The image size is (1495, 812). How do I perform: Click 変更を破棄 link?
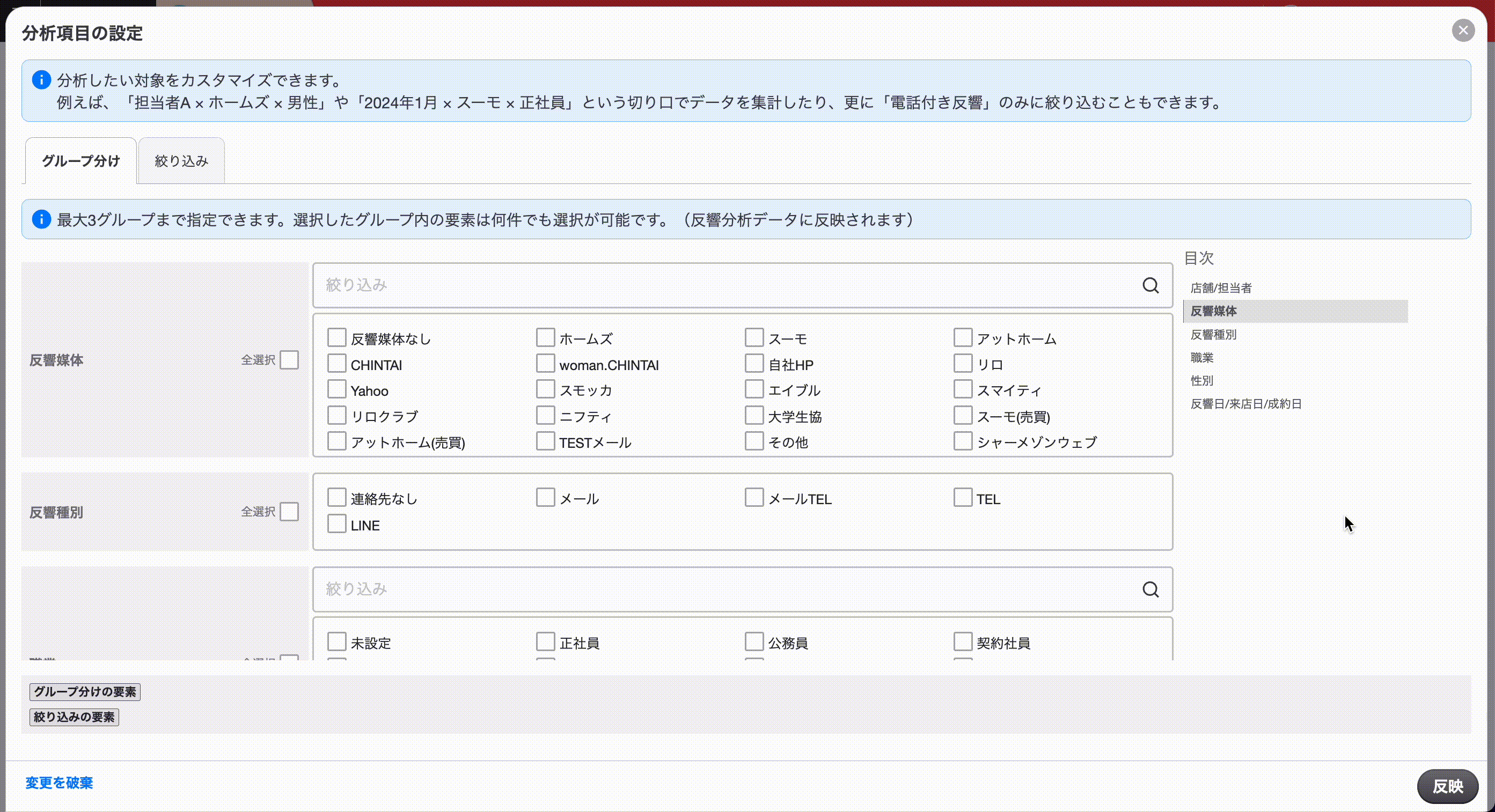click(x=59, y=783)
